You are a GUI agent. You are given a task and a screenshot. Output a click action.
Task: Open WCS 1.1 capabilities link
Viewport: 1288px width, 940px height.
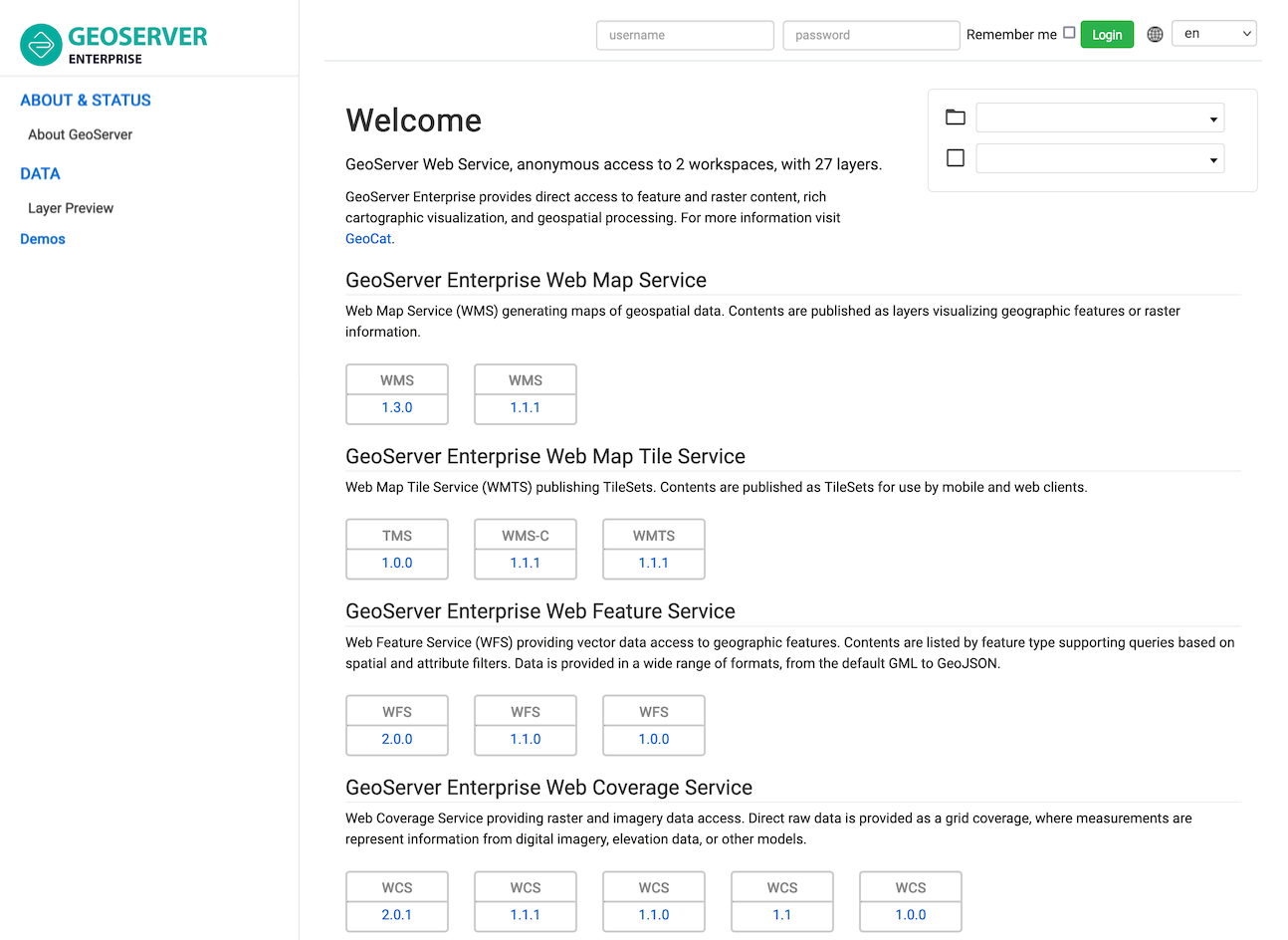point(782,914)
